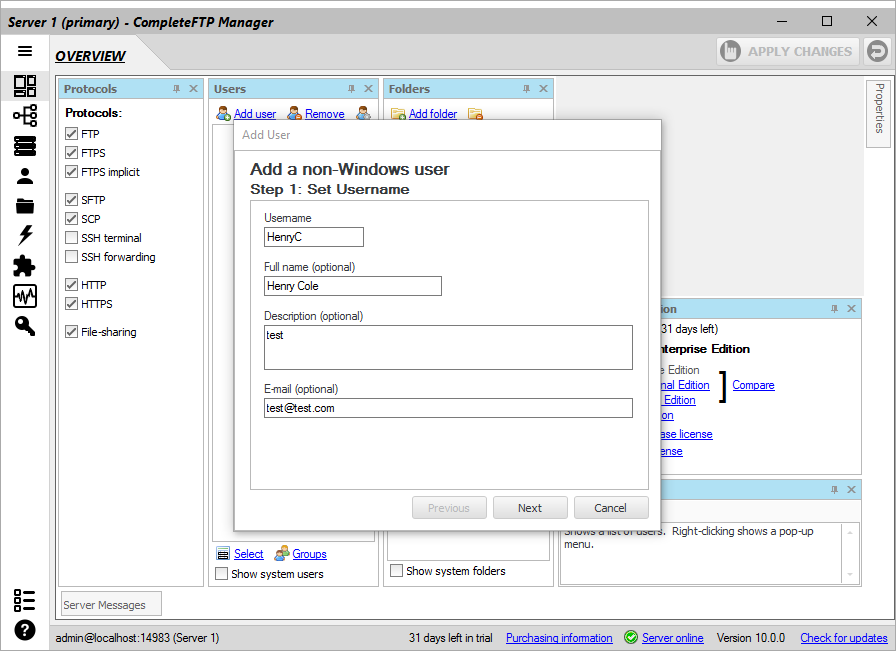Uncheck the SFTP protocol checkbox
The image size is (896, 651).
[71, 199]
